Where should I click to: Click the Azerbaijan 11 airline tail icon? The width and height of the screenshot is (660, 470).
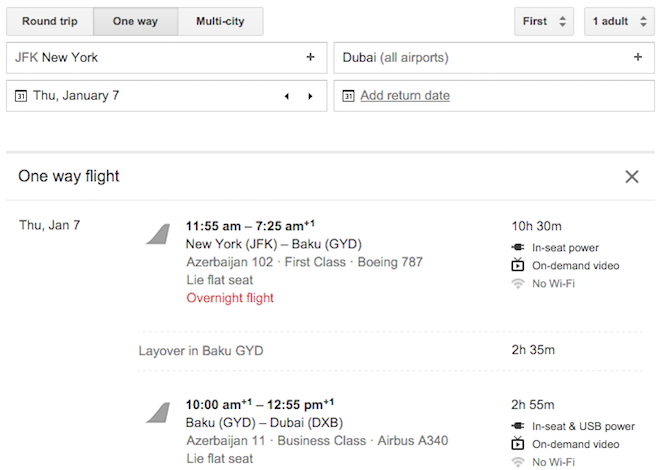[158, 412]
